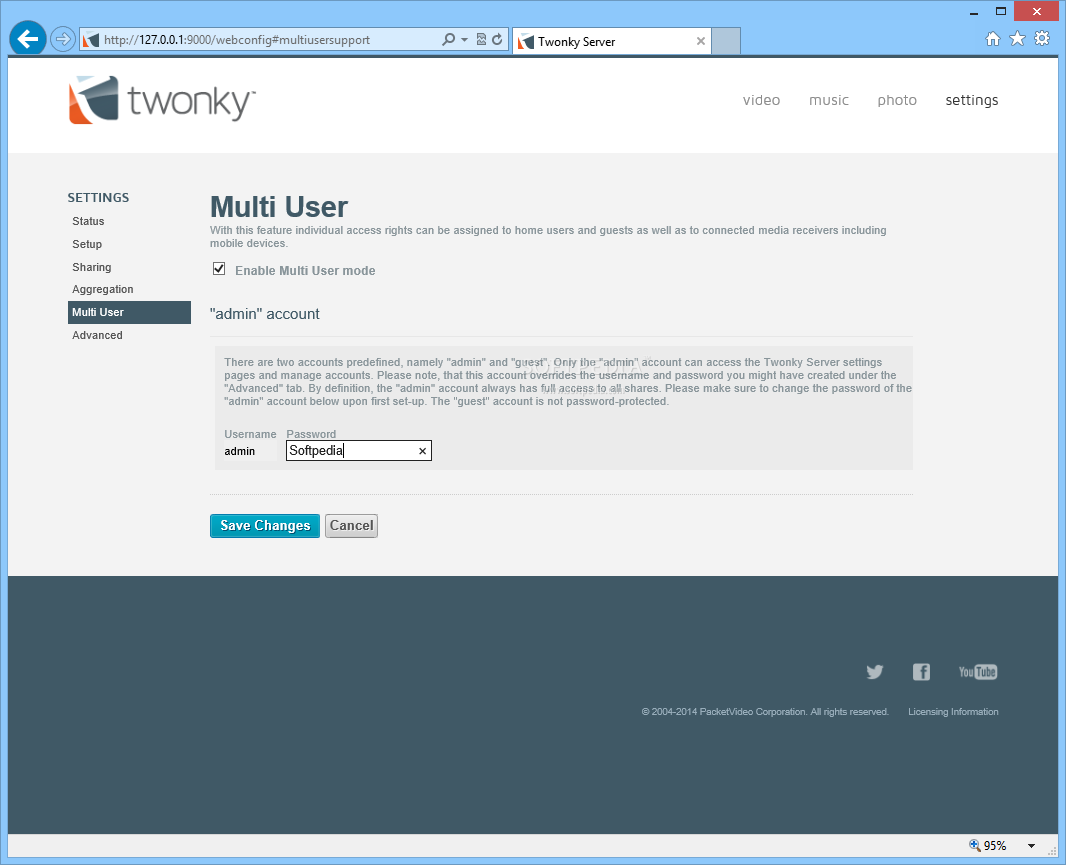Click the search magnifier in address bar
Image resolution: width=1066 pixels, height=865 pixels.
449,39
